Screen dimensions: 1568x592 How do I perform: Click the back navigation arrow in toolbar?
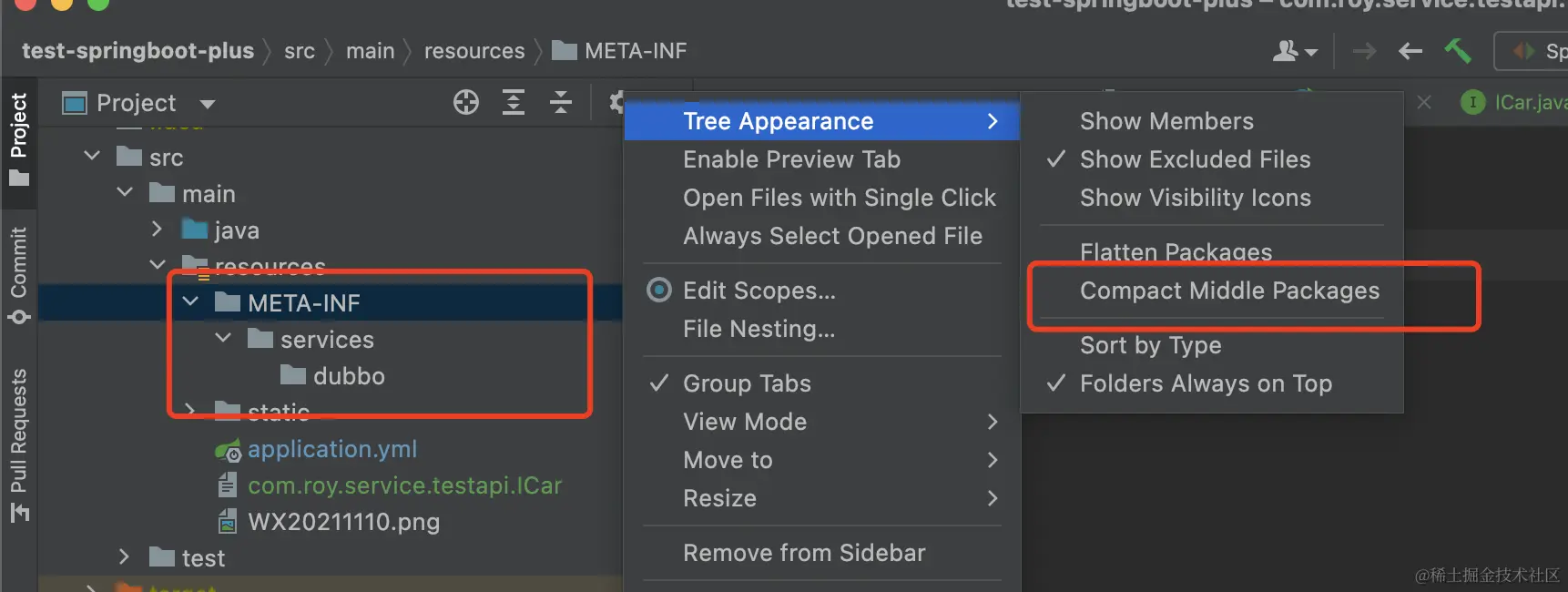click(1410, 51)
